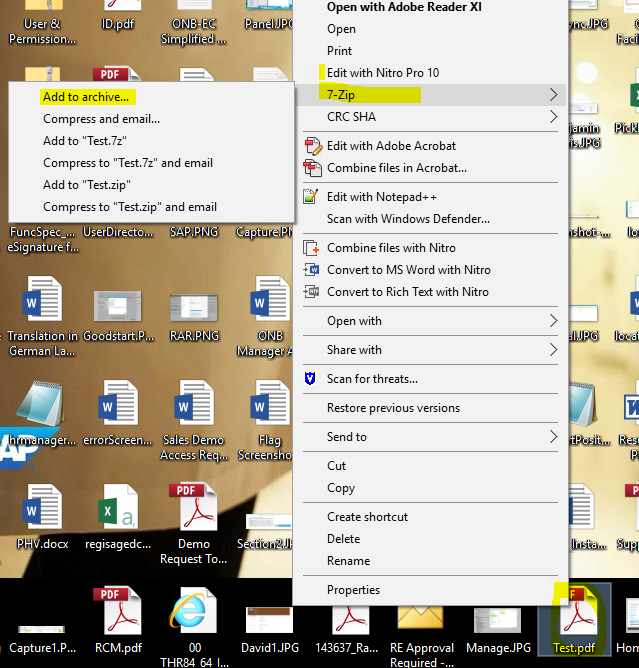This screenshot has height=668, width=639.
Task: Click the Internet Explorer 00 THR84 icon
Action: (x=193, y=611)
